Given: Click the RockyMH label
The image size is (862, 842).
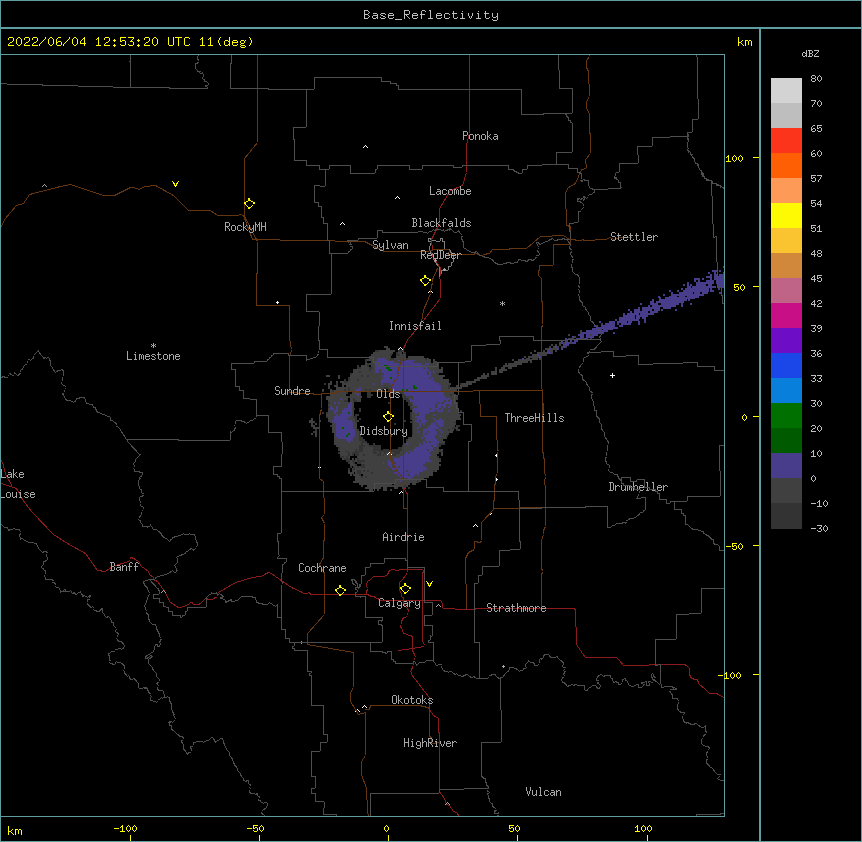Looking at the screenshot, I should (x=245, y=227).
